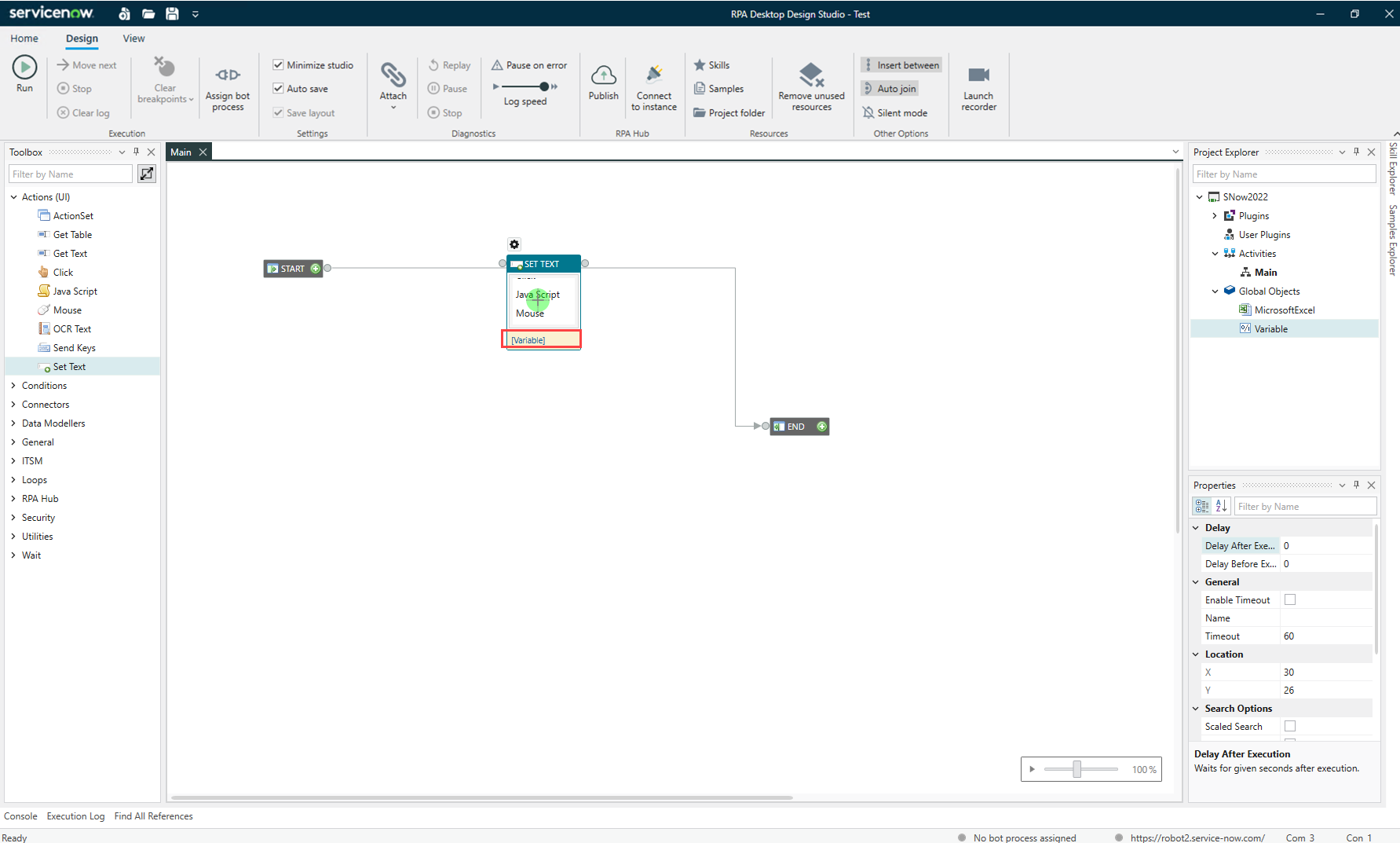Enable Silent mode
Image resolution: width=1400 pixels, height=843 pixels.
pyautogui.click(x=894, y=113)
